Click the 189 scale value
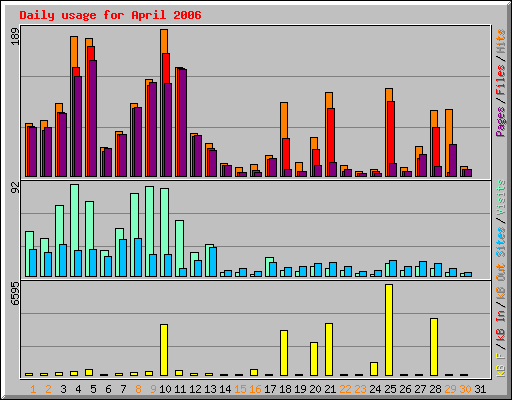 pos(15,36)
